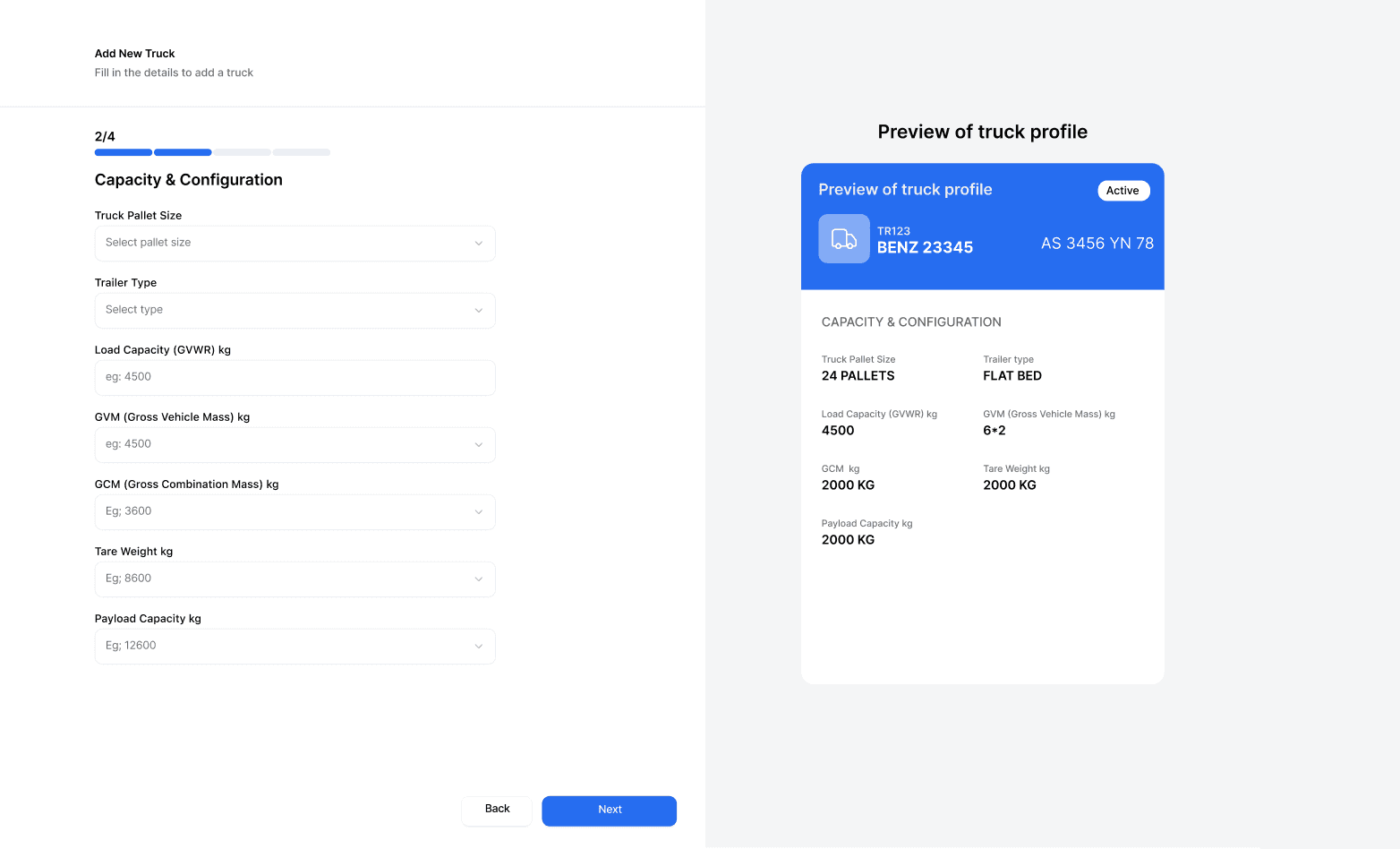Click the Active status badge

coord(1123,191)
